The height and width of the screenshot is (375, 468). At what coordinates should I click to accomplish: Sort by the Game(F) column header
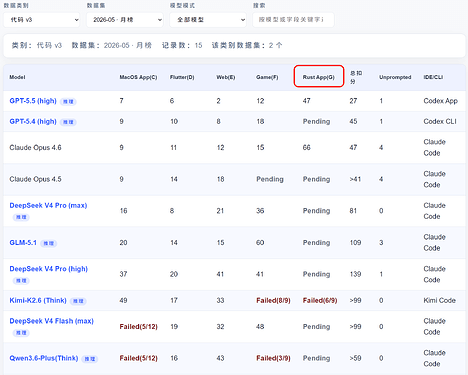point(267,77)
